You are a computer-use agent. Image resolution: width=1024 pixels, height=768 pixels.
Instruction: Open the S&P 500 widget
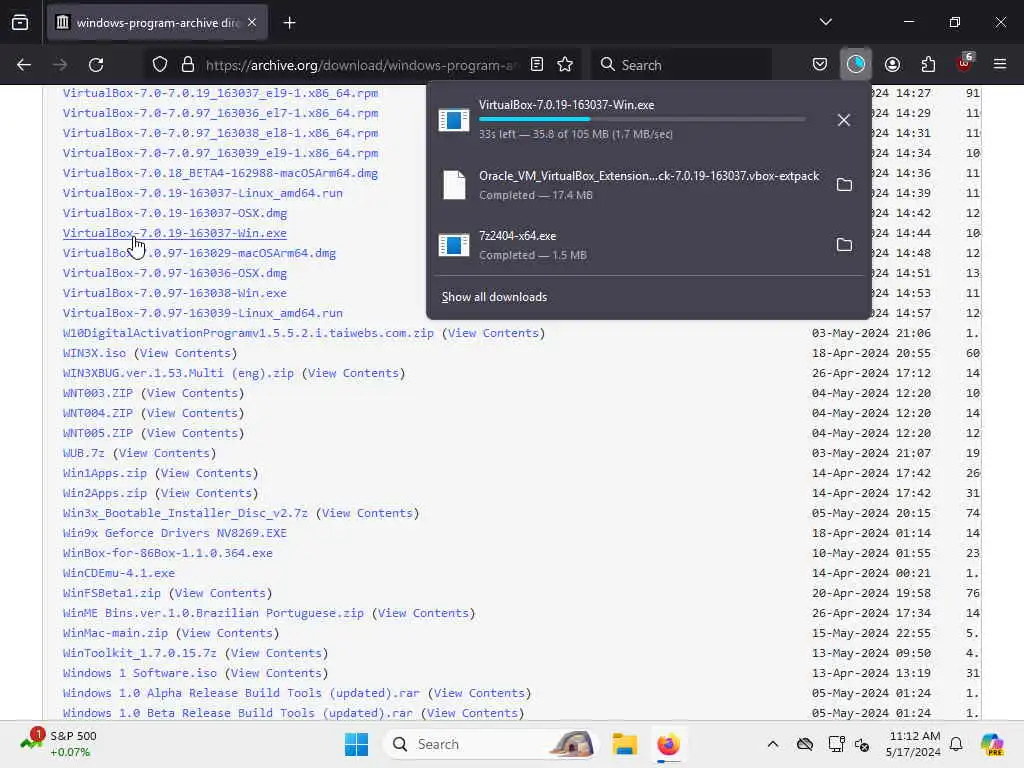[x=59, y=744]
